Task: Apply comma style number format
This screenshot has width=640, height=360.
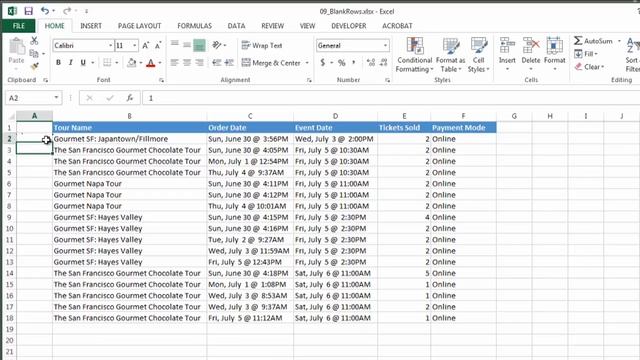Action: tap(353, 62)
